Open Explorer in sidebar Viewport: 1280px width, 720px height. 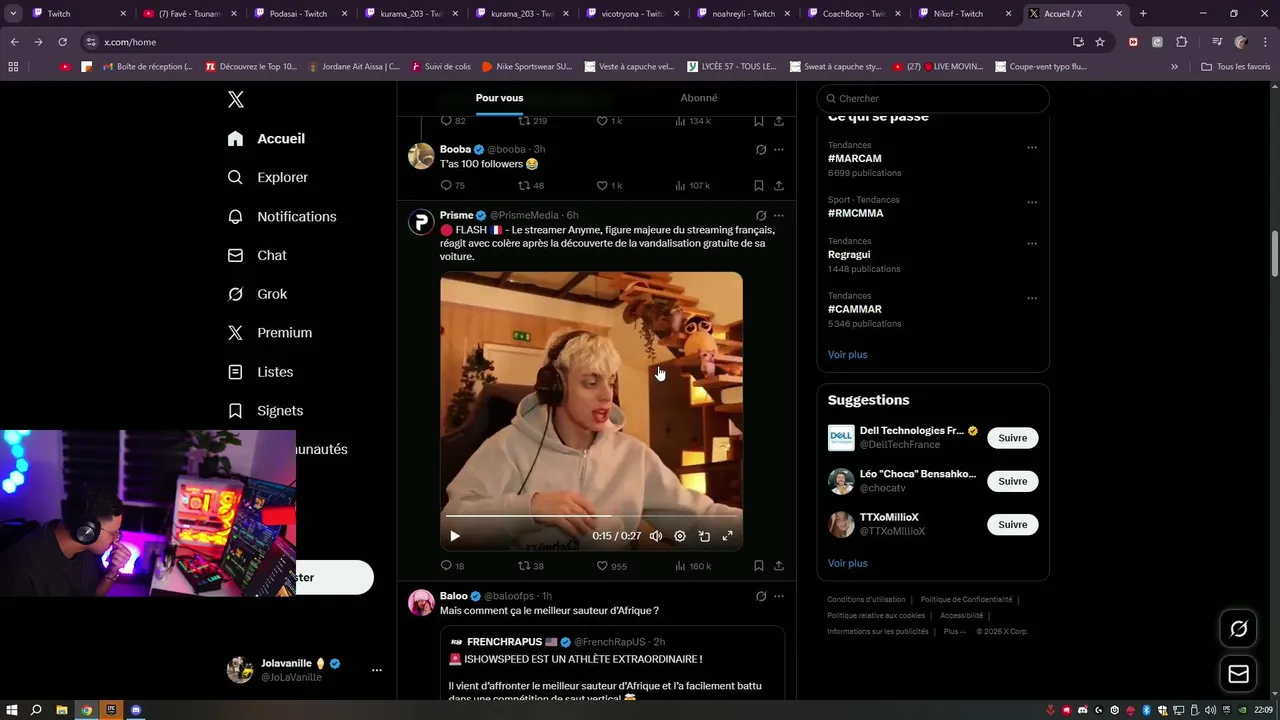pos(267,177)
